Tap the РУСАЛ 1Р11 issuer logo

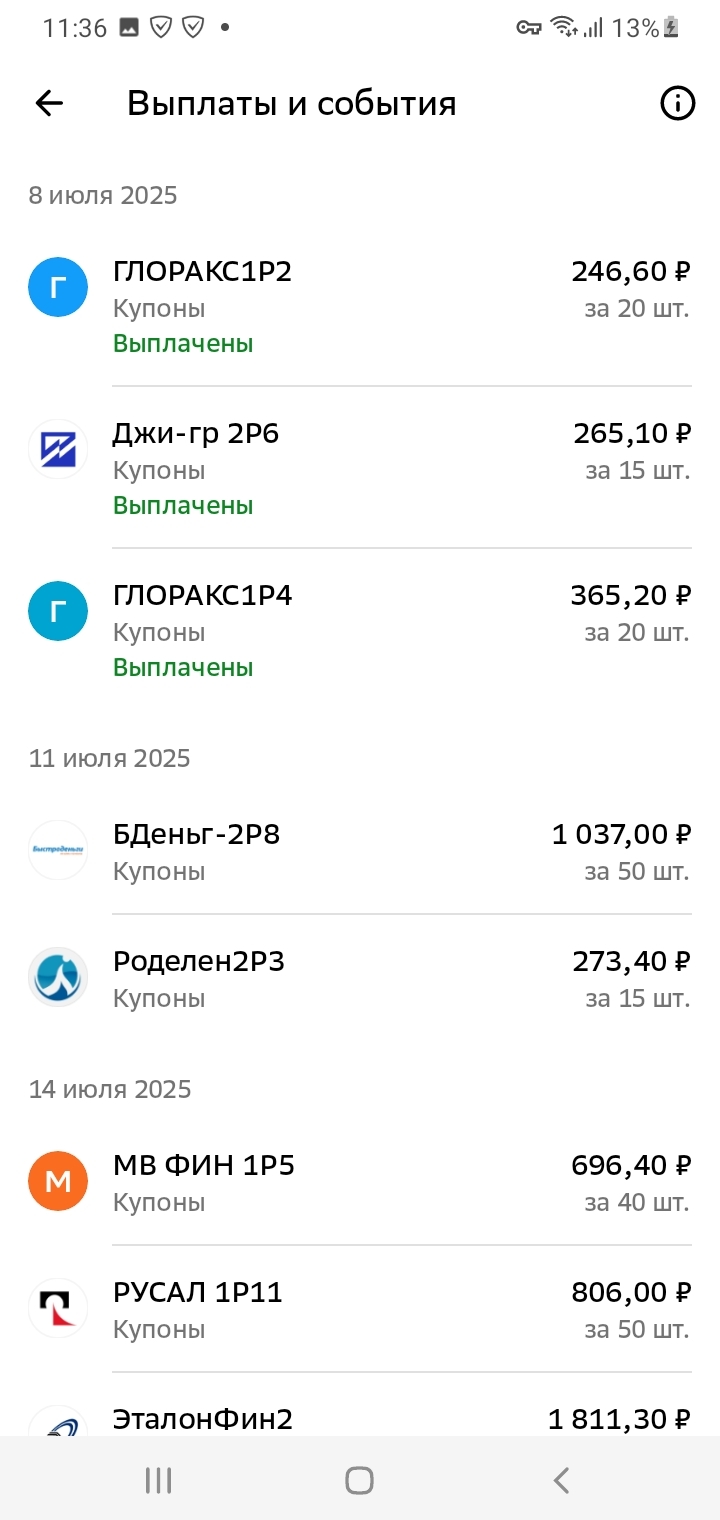coord(58,1308)
